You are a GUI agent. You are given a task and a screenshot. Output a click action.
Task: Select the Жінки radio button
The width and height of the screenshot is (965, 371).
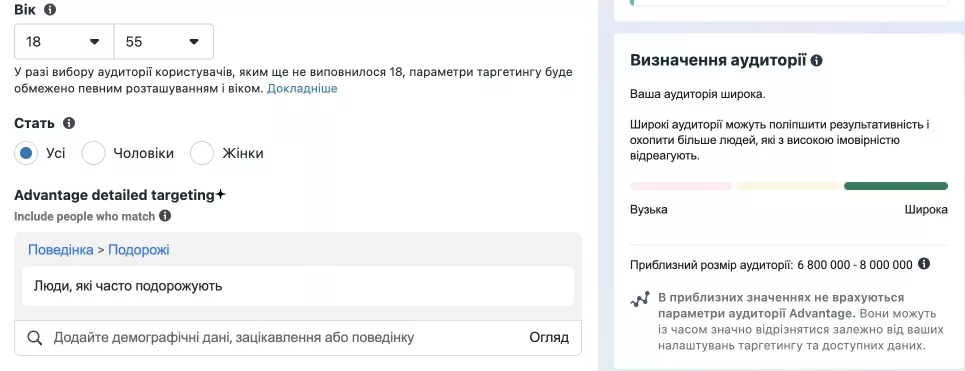(x=202, y=153)
